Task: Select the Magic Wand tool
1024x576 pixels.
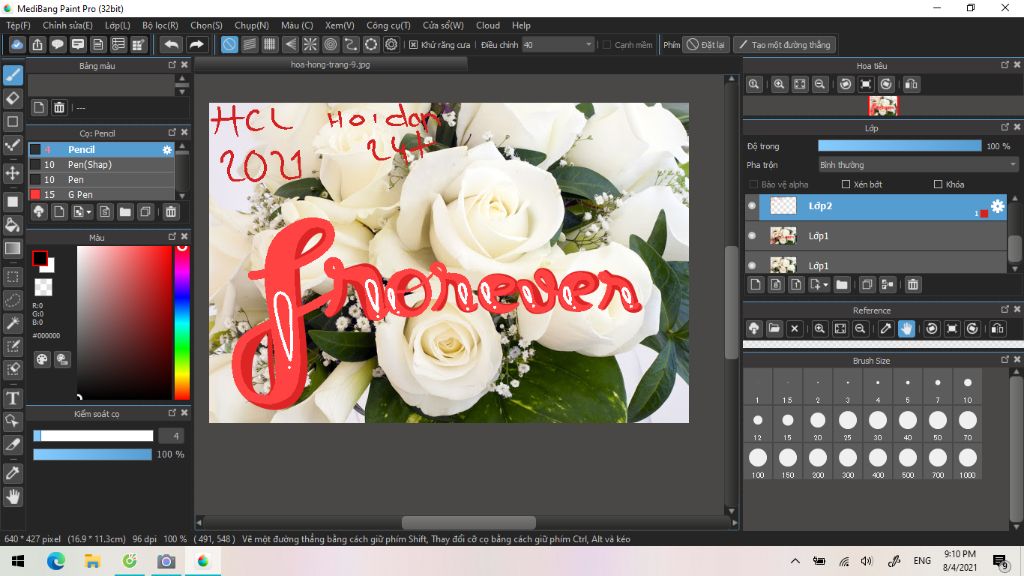Action: pyautogui.click(x=12, y=323)
